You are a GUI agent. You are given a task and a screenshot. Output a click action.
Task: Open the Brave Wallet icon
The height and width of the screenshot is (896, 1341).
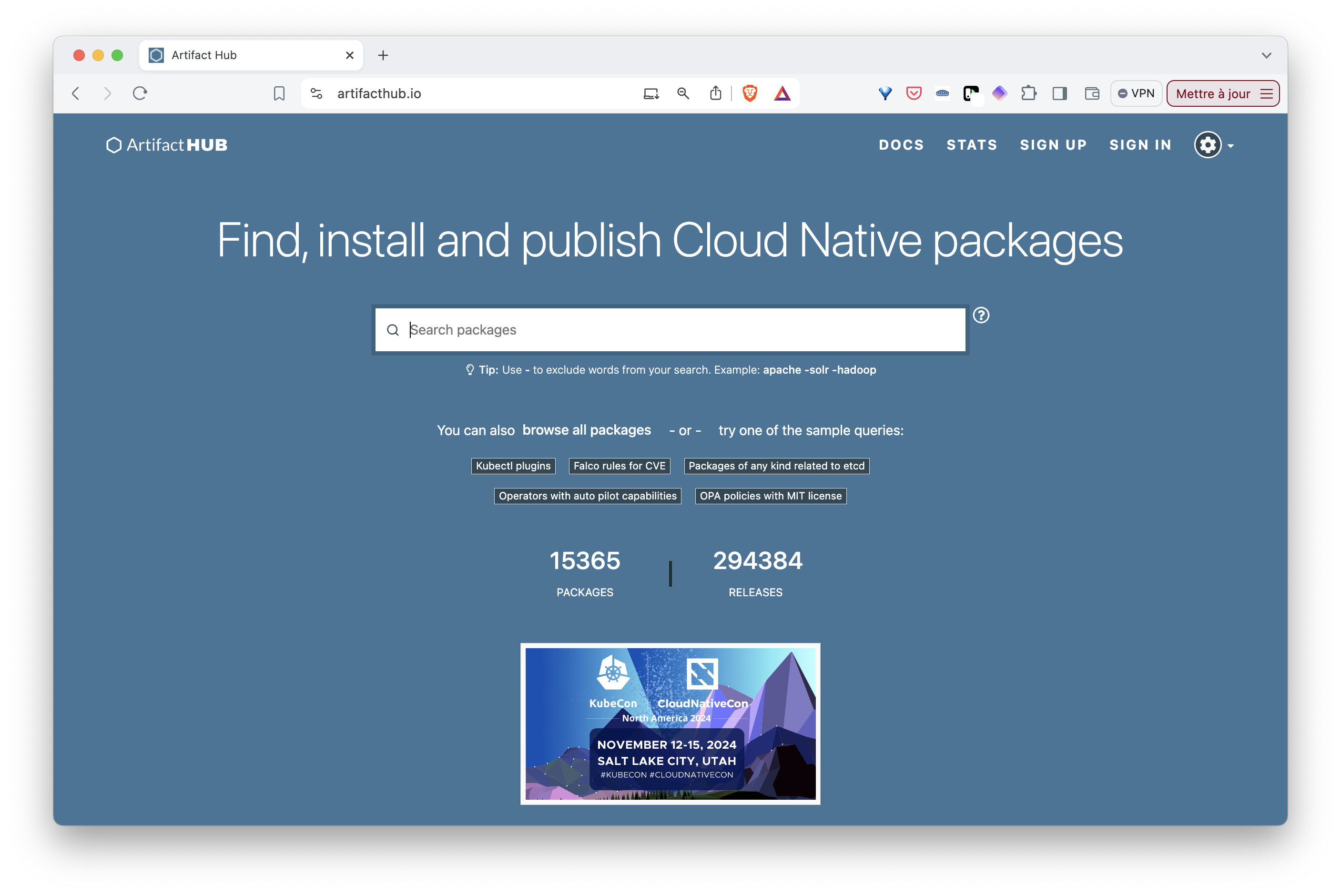[x=1091, y=93]
